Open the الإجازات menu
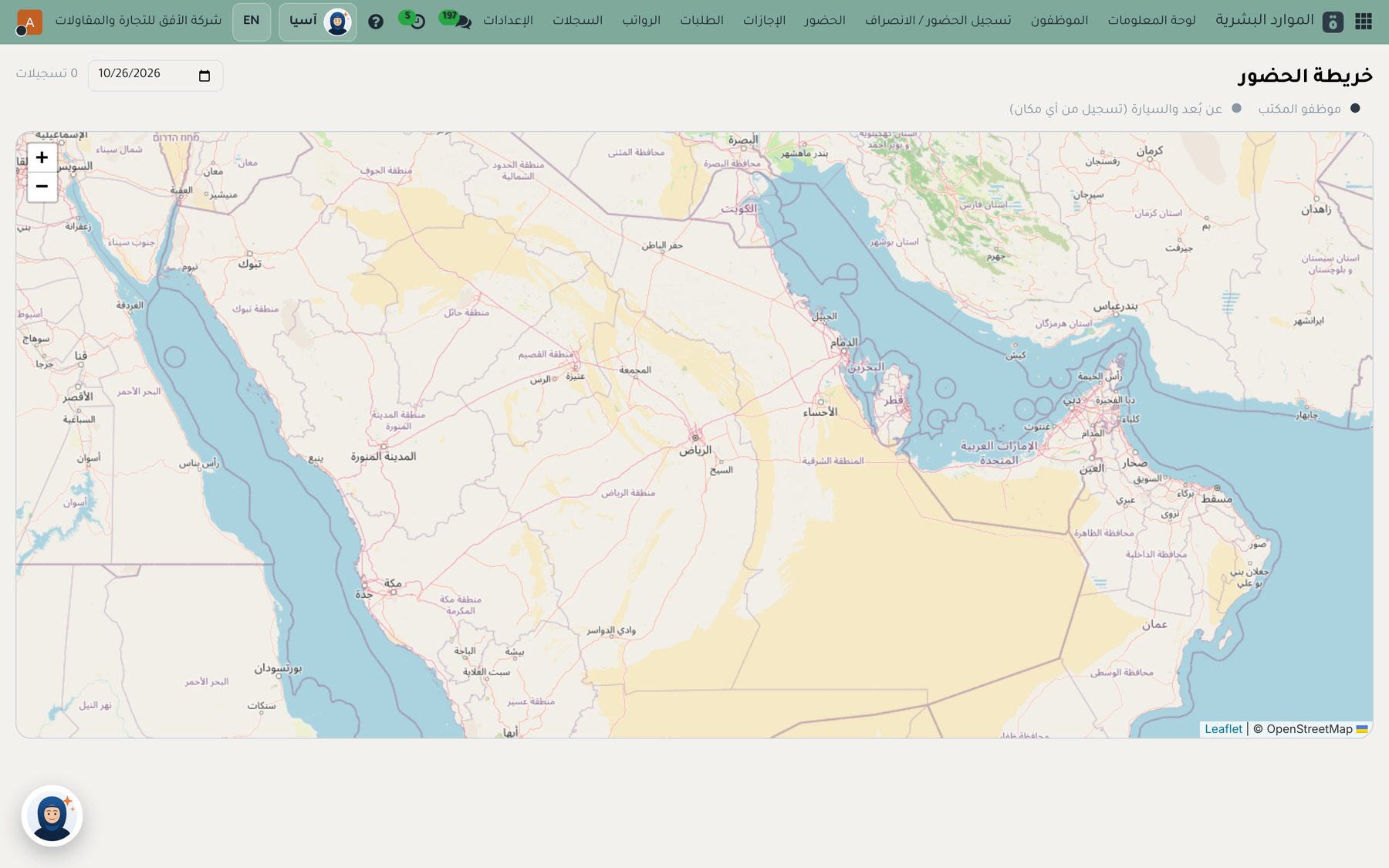 pos(764,20)
